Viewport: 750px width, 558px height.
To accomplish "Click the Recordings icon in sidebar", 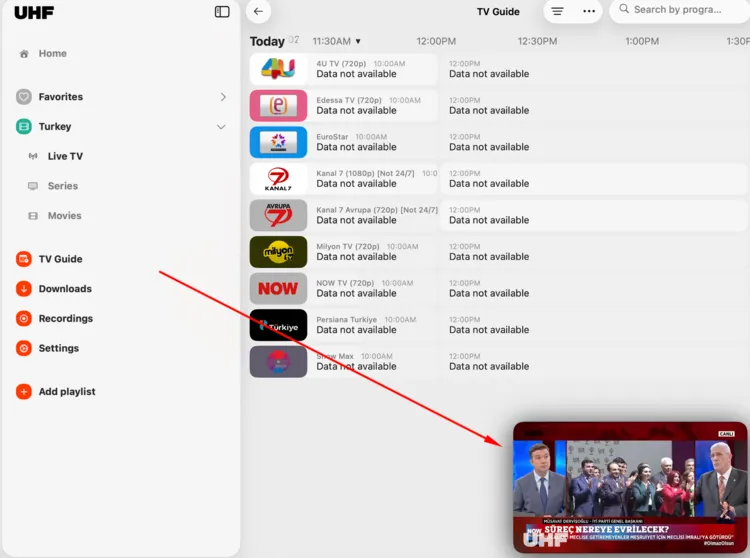I will point(24,319).
